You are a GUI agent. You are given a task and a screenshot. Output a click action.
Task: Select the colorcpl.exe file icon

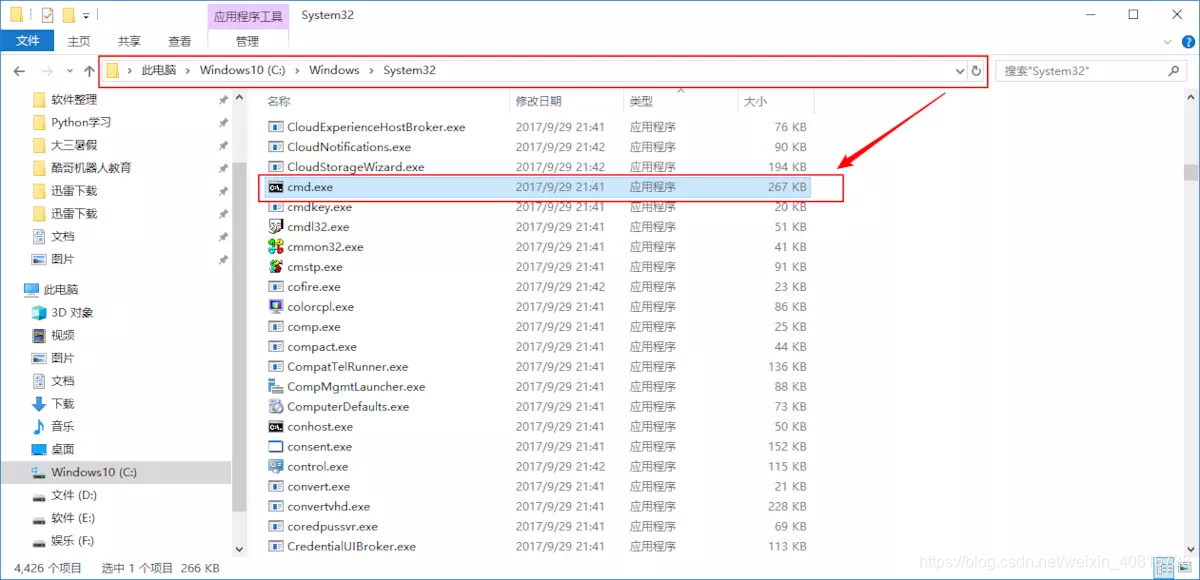point(276,307)
